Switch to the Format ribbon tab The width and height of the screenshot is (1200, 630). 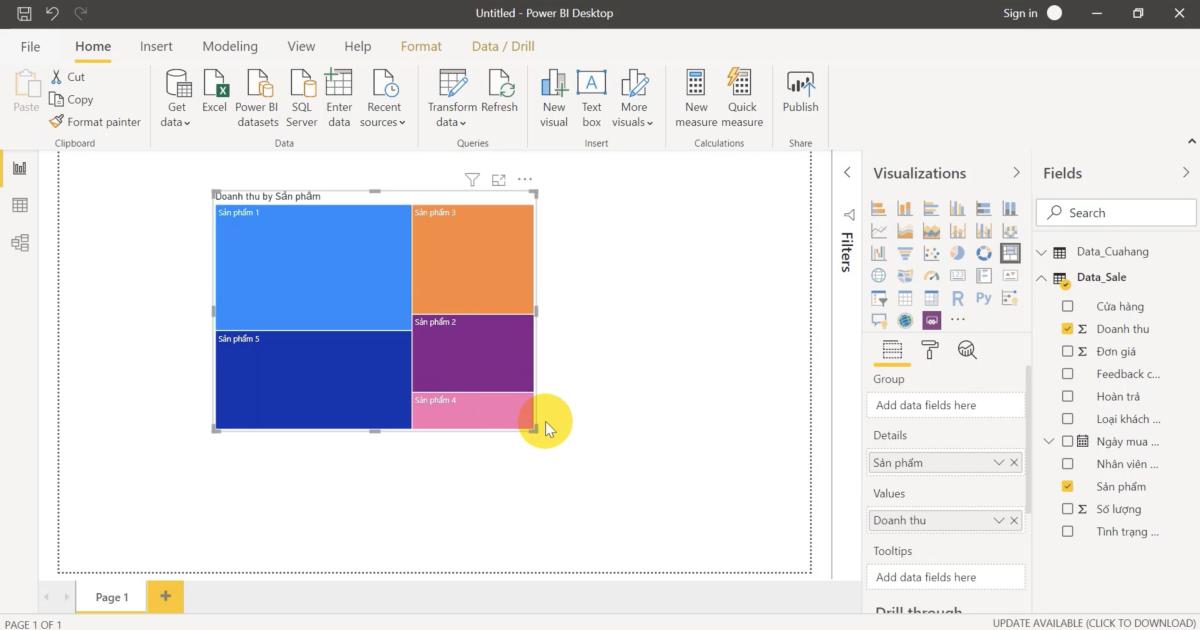coord(421,46)
